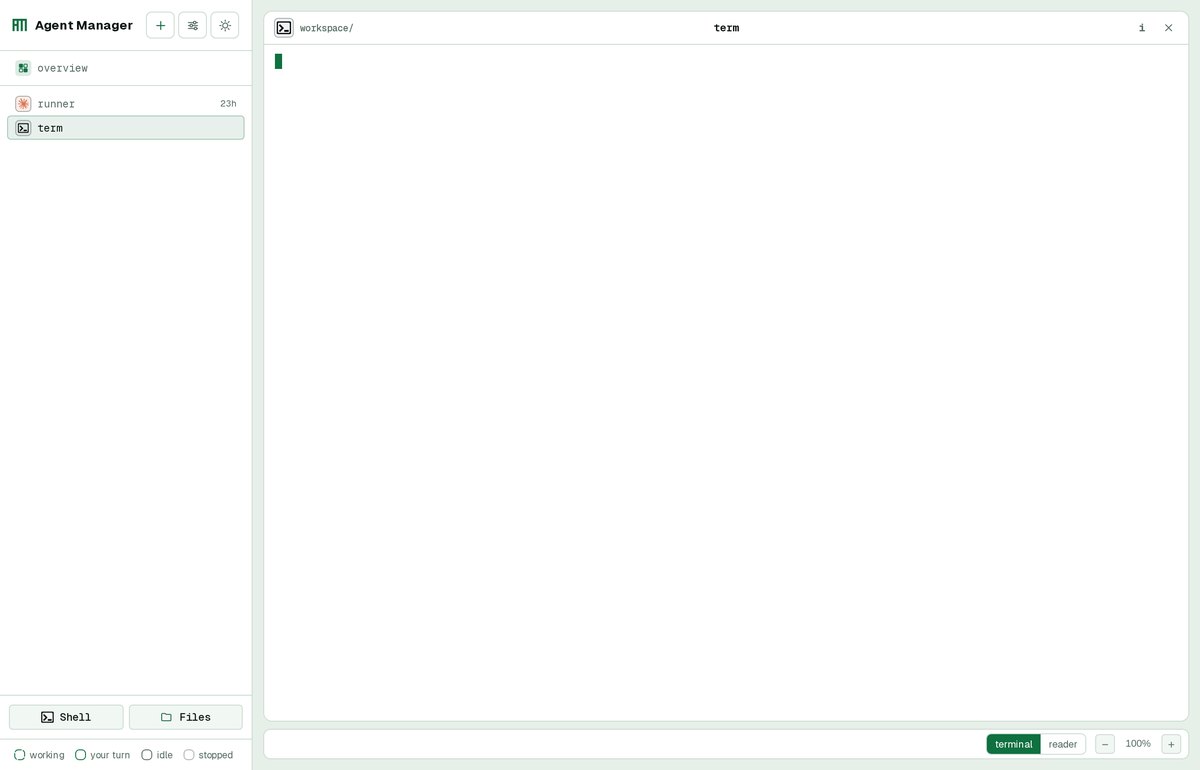Click the overview grid icon
1200x770 pixels.
[23, 68]
